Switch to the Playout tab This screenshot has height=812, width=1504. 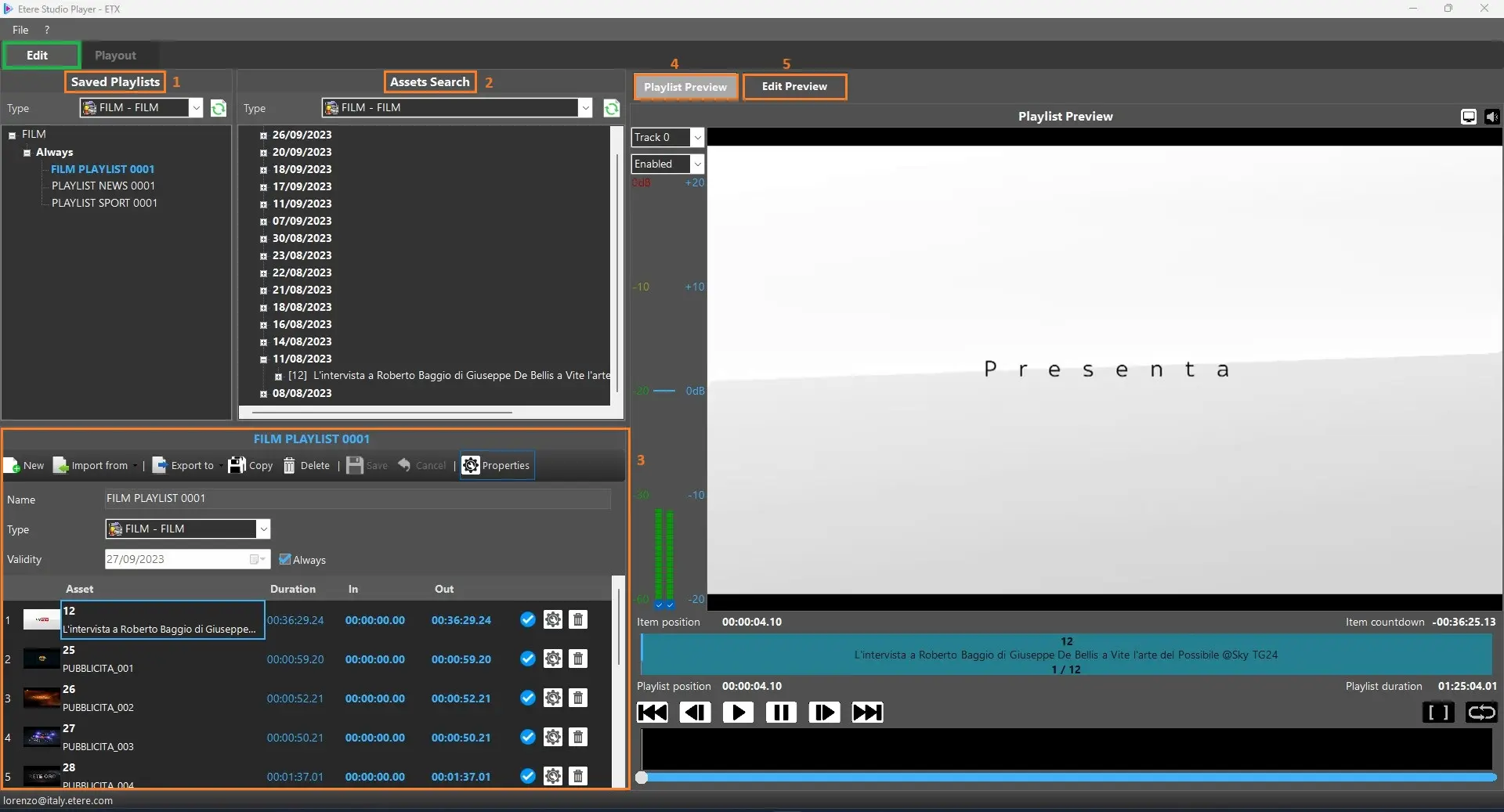(x=115, y=56)
